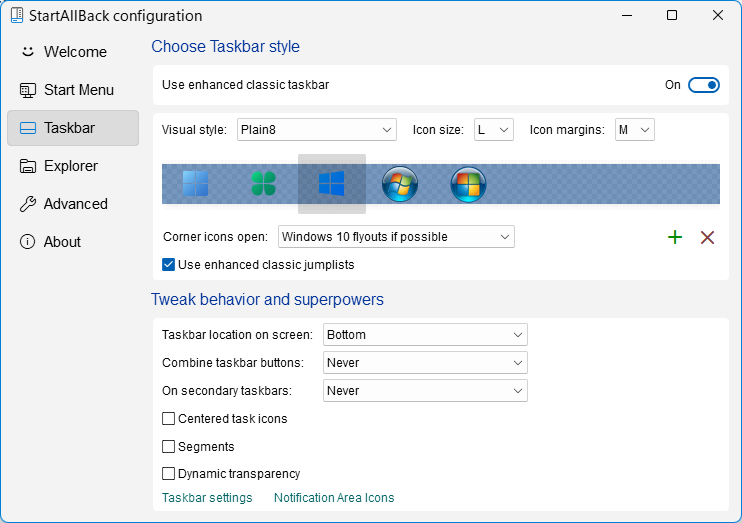Choose the green four-leaf clover start icon
This screenshot has width=742, height=523.
pos(263,184)
